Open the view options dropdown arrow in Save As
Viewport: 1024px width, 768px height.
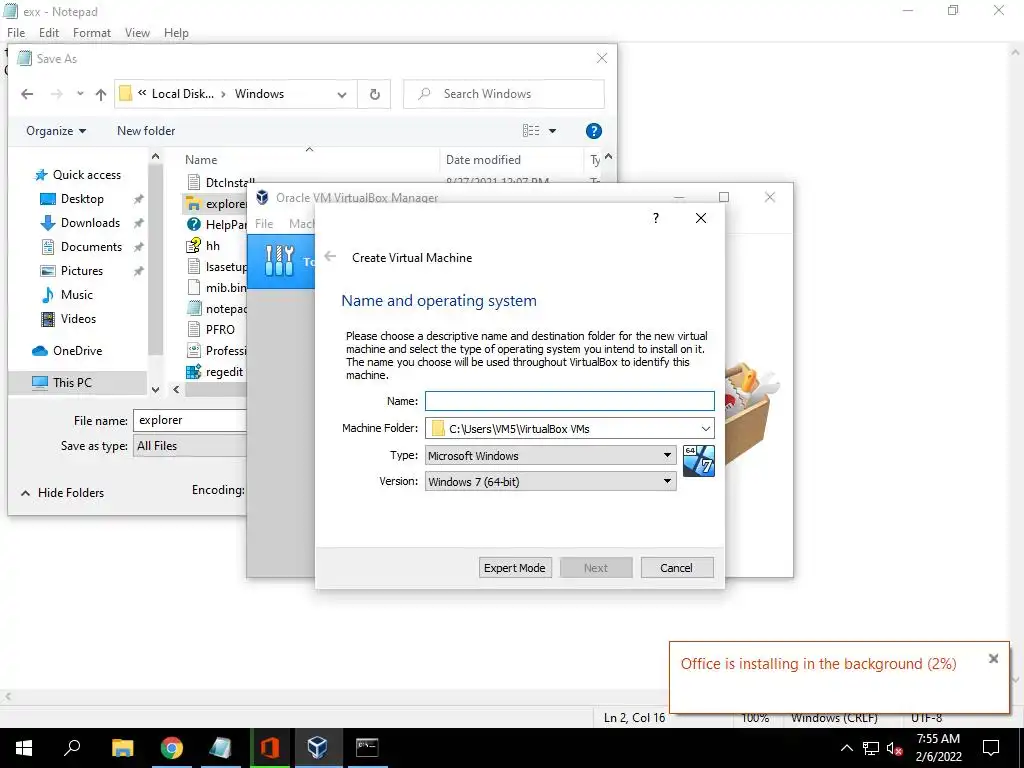[552, 131]
